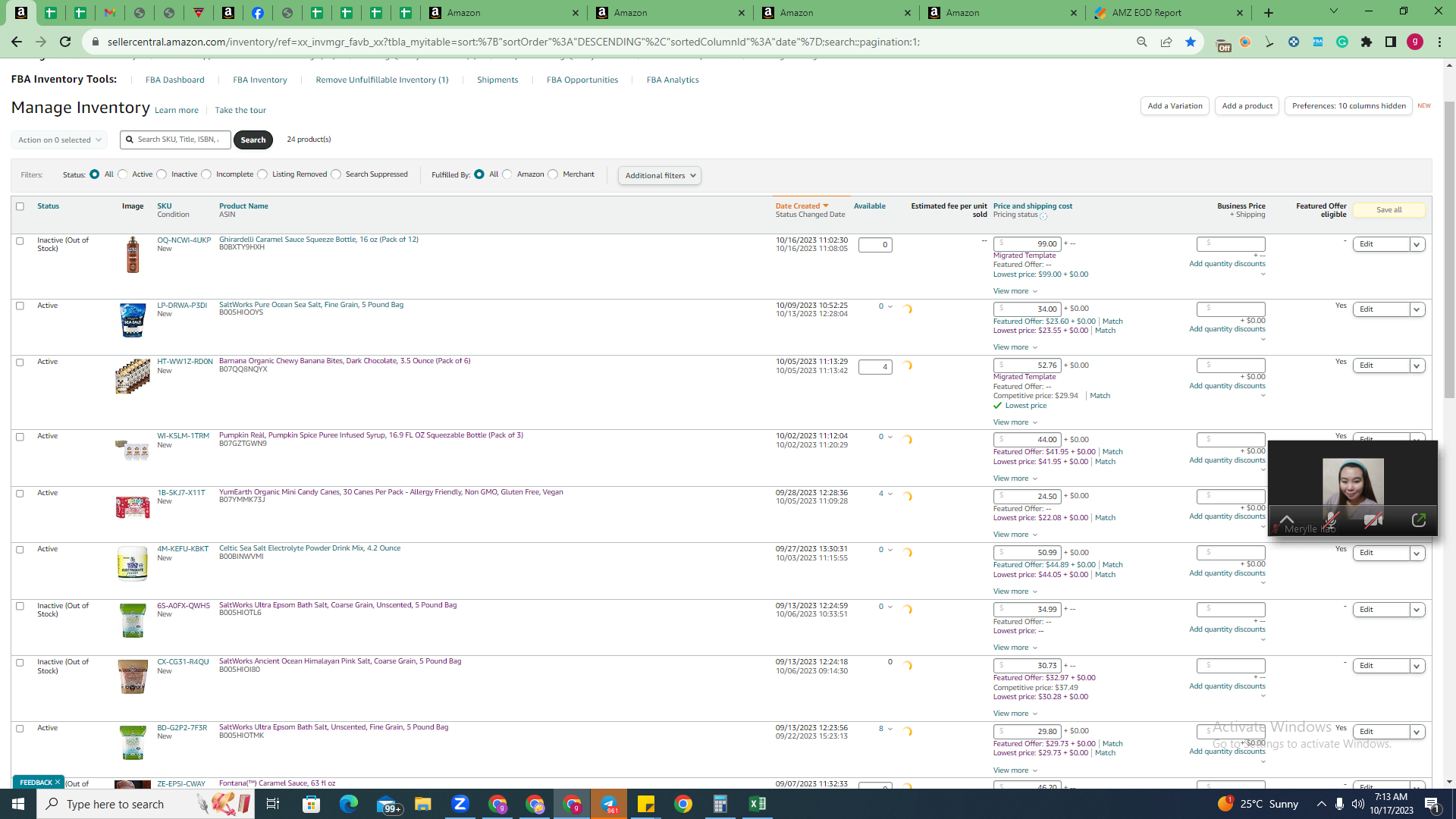Viewport: 1456px width, 819px height.
Task: Open Excel from the taskbar
Action: 758,804
